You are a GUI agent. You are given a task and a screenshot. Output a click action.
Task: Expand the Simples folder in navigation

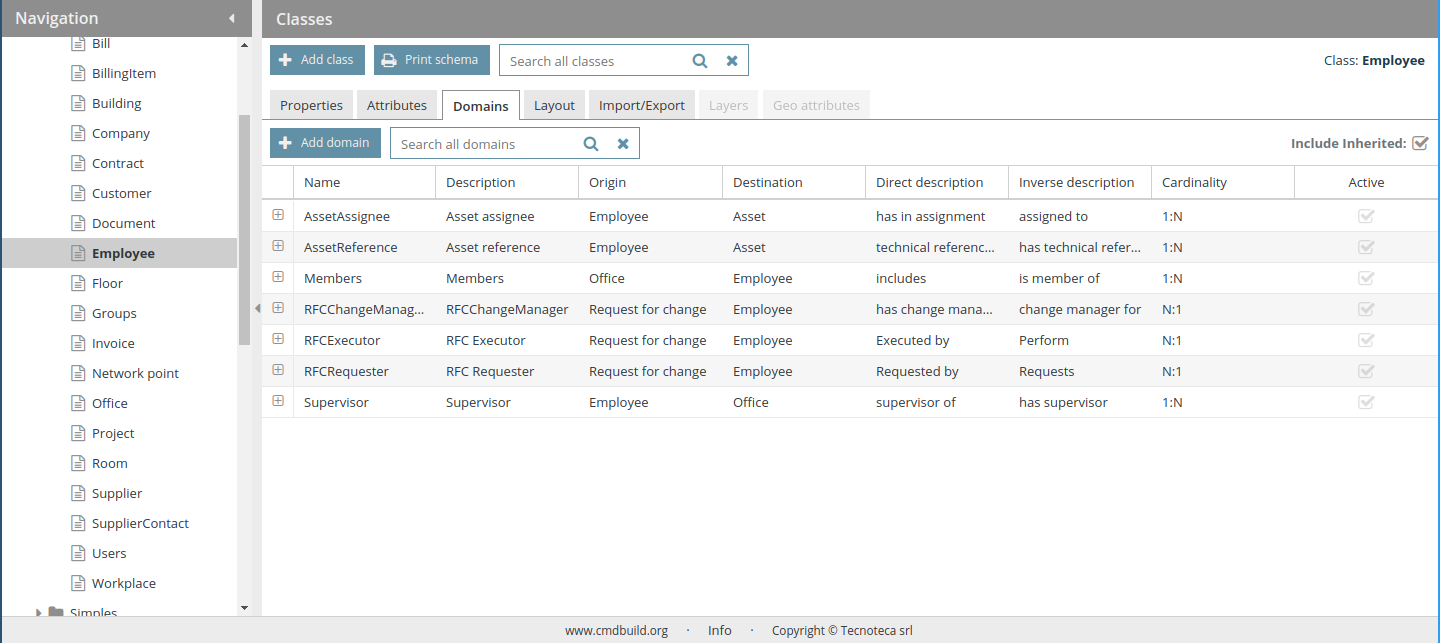click(39, 612)
